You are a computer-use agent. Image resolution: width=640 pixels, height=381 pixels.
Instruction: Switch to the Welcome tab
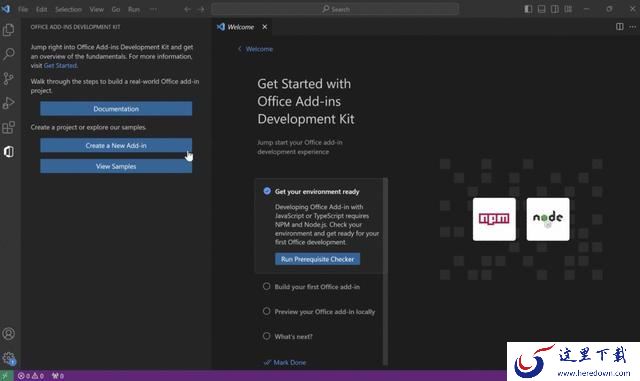point(241,27)
